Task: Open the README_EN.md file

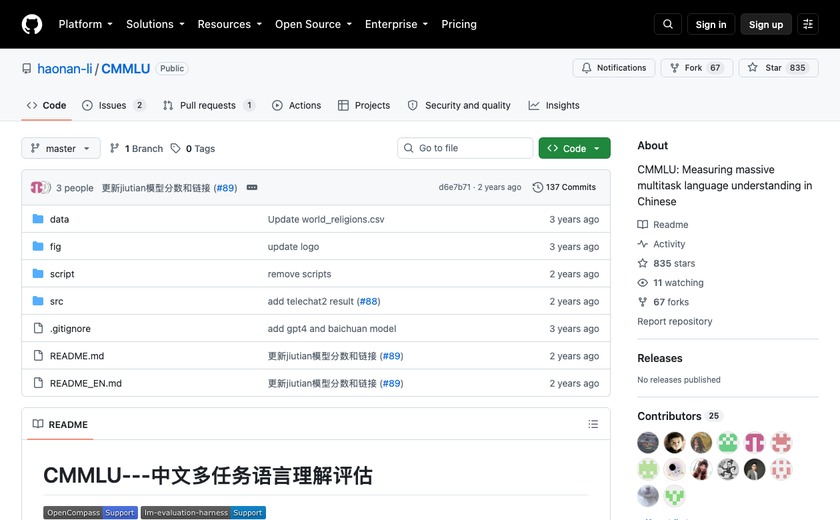Action: (86, 383)
